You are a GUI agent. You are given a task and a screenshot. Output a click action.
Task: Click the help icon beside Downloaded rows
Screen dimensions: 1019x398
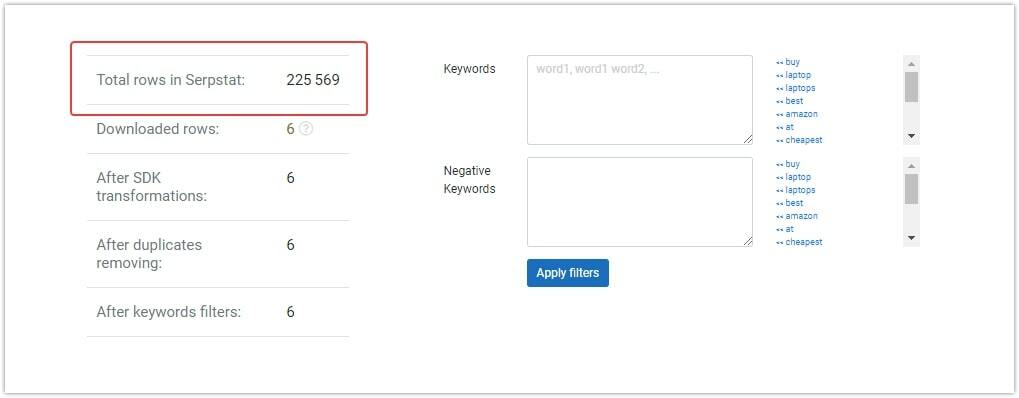tap(306, 129)
